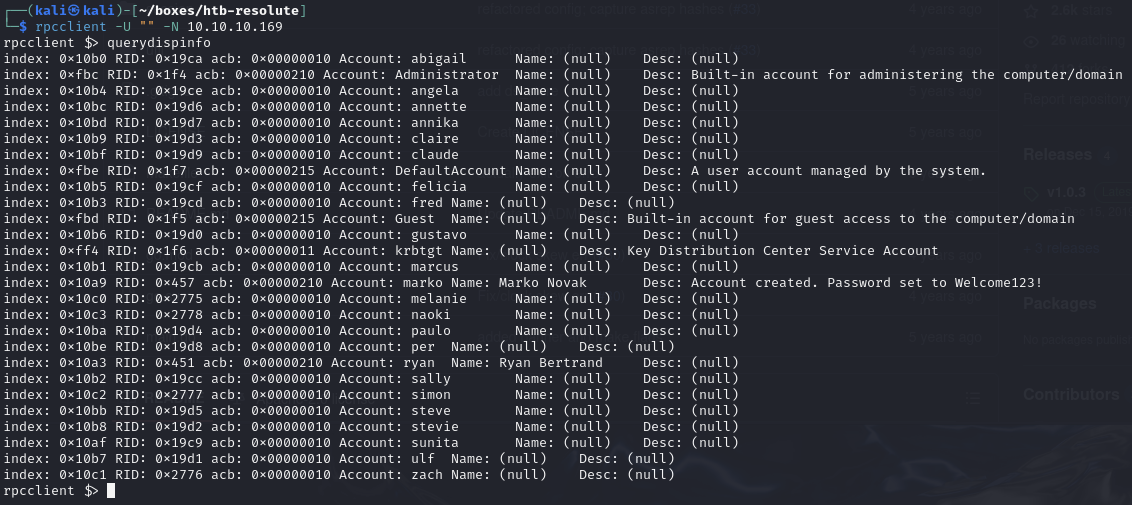
Task: Click the eye icon beside 26 watching
Action: [1031, 41]
